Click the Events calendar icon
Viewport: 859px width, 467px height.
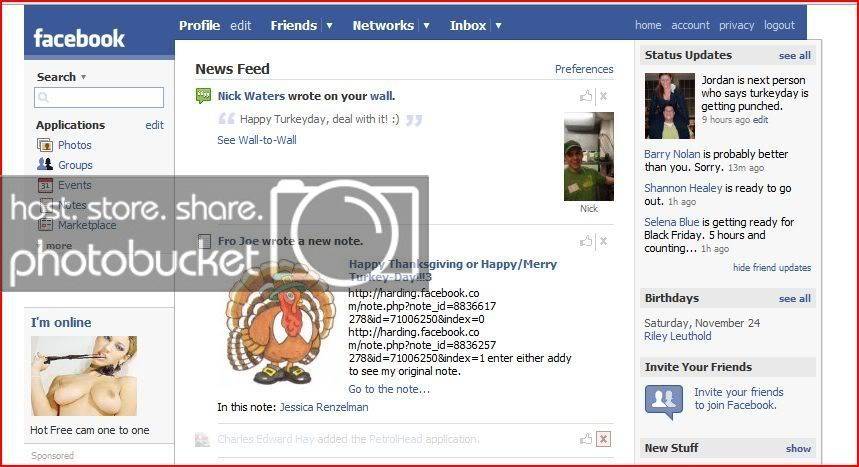pos(45,185)
